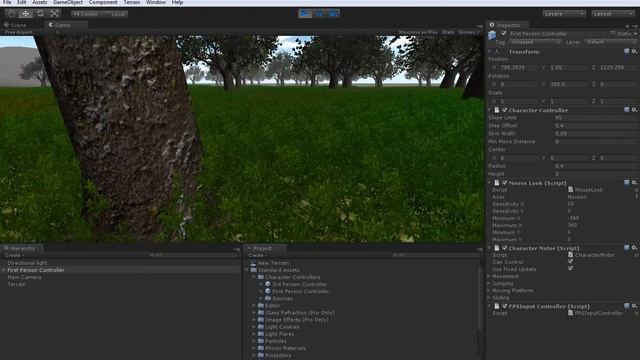Open the Layer Default dropdown
The image size is (640, 360).
click(611, 42)
